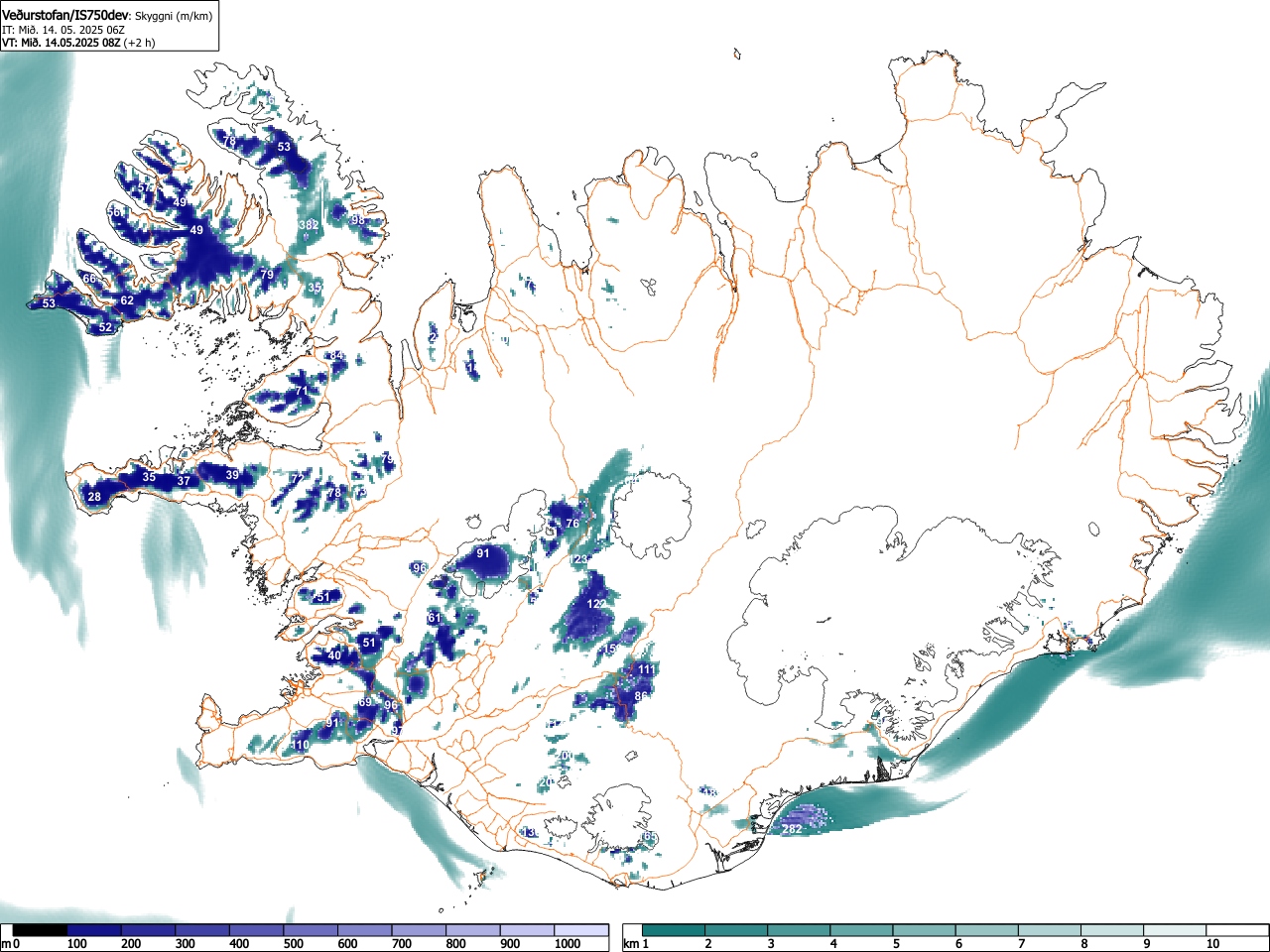Image resolution: width=1270 pixels, height=952 pixels.
Task: Click the (+2 h) forecast offset text
Action: pos(139,43)
